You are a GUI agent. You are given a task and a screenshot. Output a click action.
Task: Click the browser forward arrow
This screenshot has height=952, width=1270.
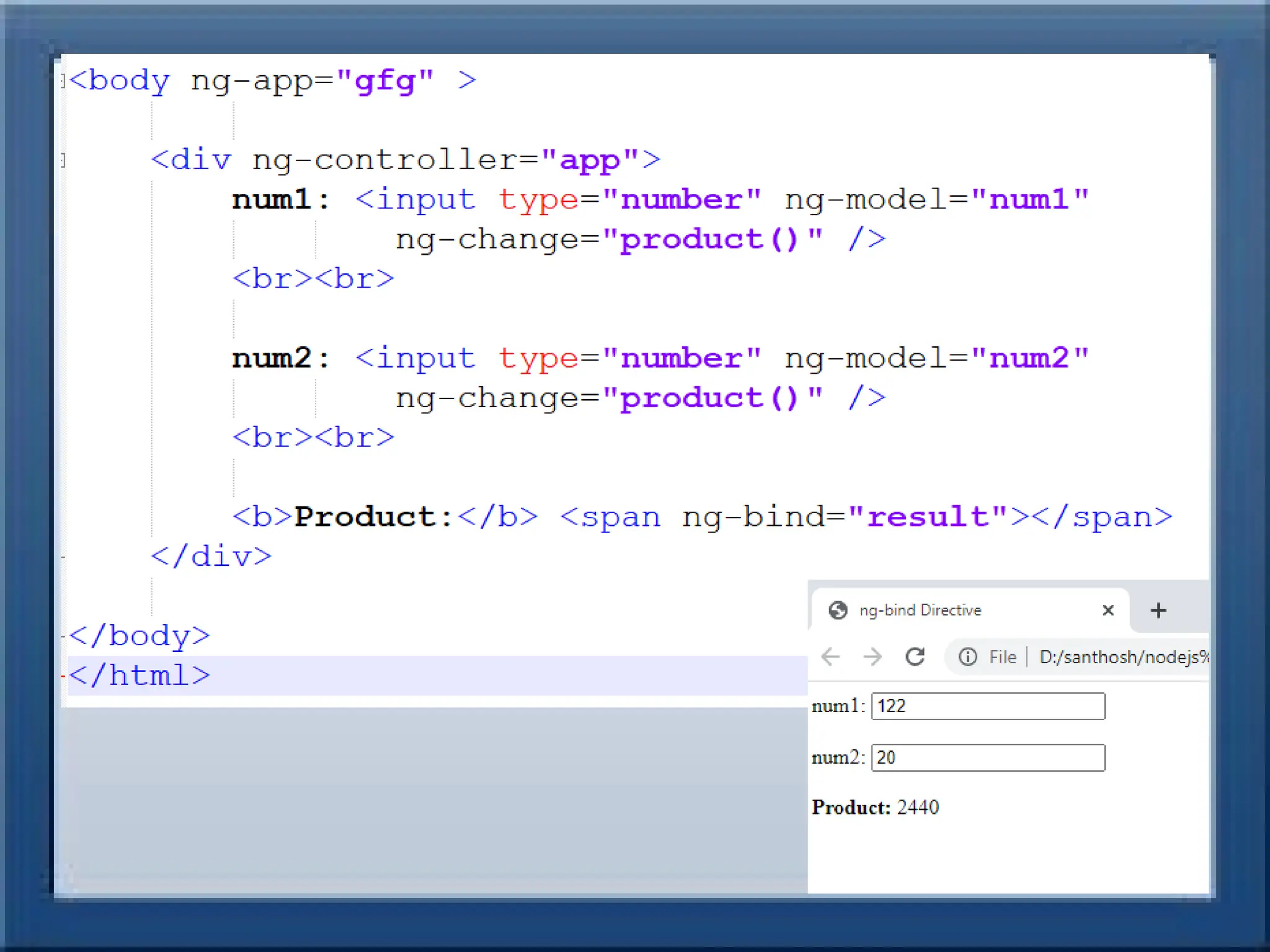click(x=873, y=656)
